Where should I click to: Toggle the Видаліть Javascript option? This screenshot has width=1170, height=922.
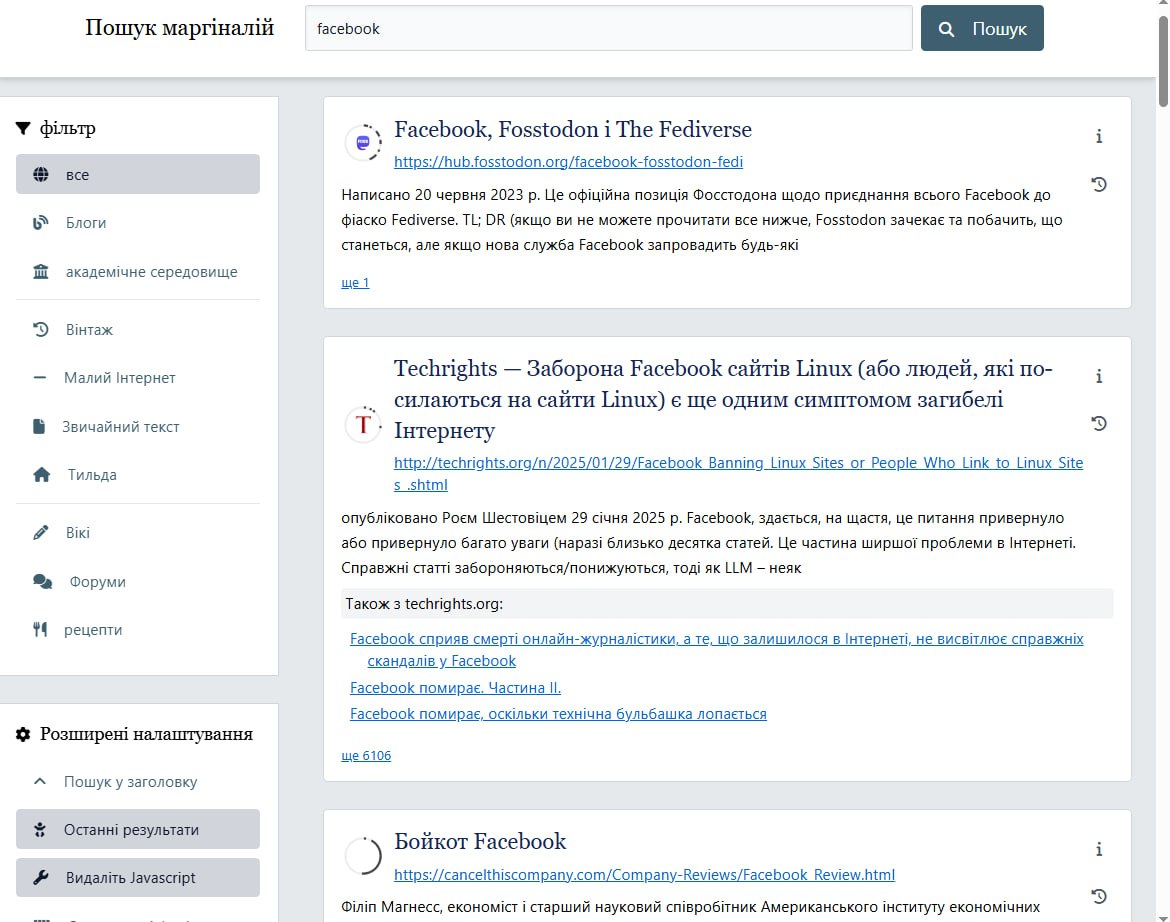(x=137, y=877)
